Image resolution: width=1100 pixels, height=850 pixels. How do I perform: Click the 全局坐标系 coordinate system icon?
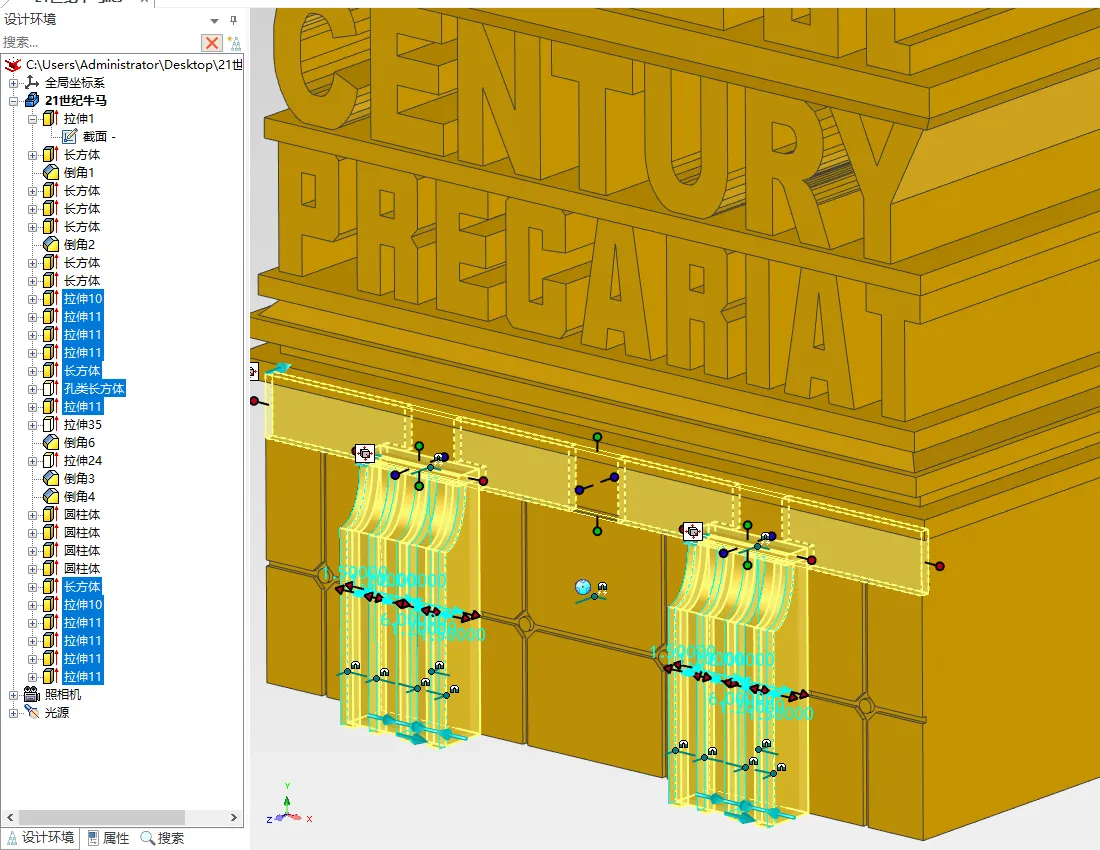[32, 83]
